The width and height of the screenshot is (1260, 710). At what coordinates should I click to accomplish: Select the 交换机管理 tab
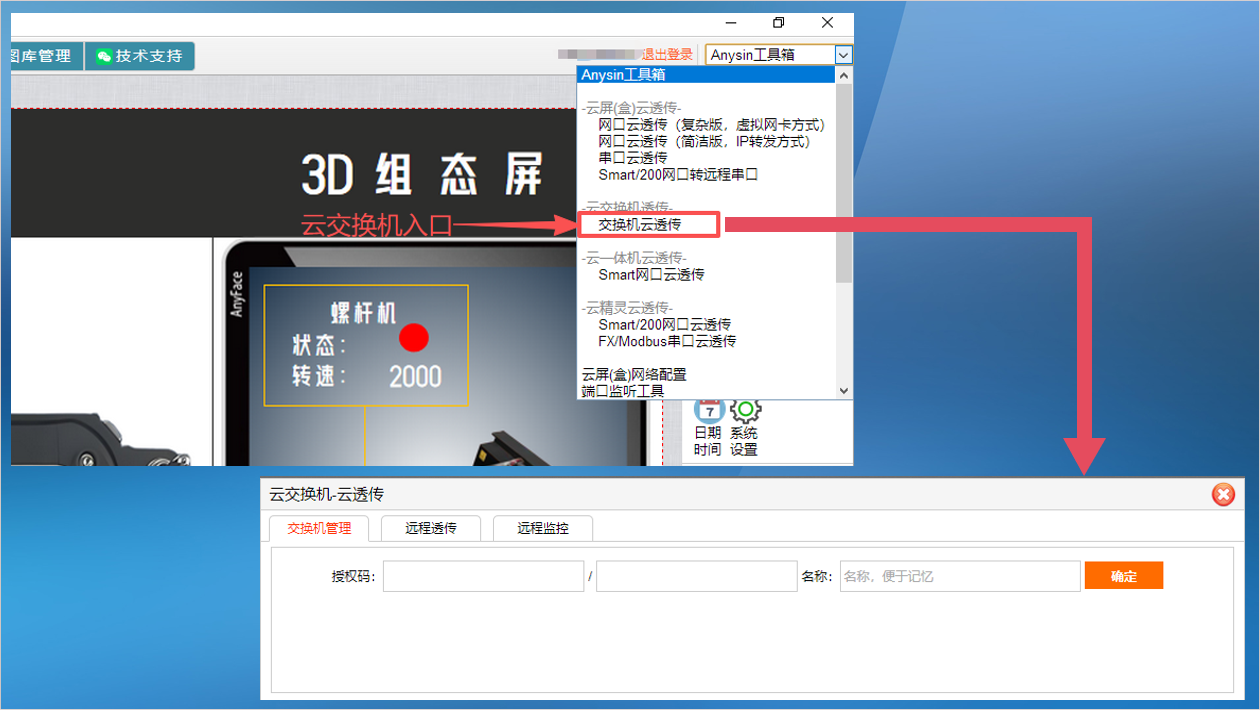coord(319,528)
